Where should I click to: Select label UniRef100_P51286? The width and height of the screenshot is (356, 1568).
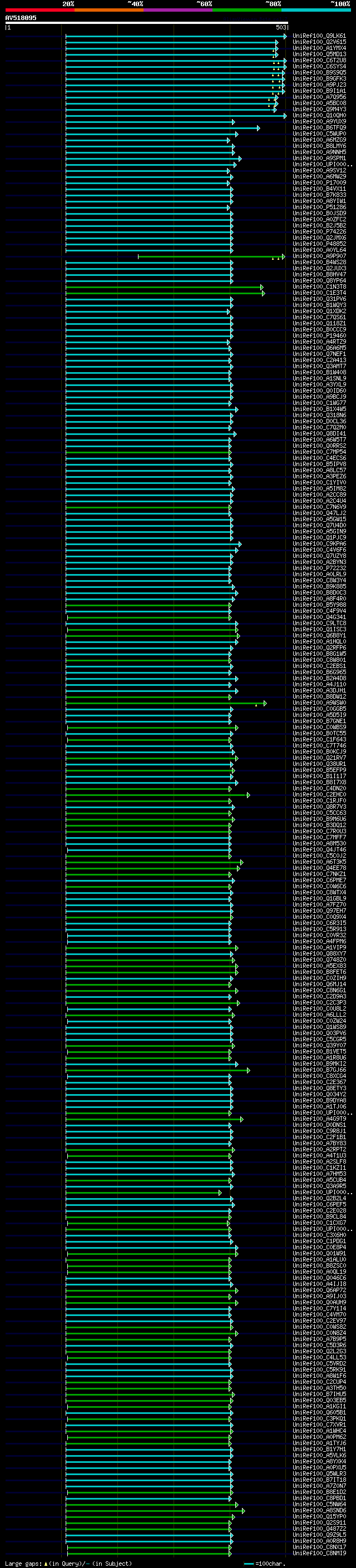(319, 207)
